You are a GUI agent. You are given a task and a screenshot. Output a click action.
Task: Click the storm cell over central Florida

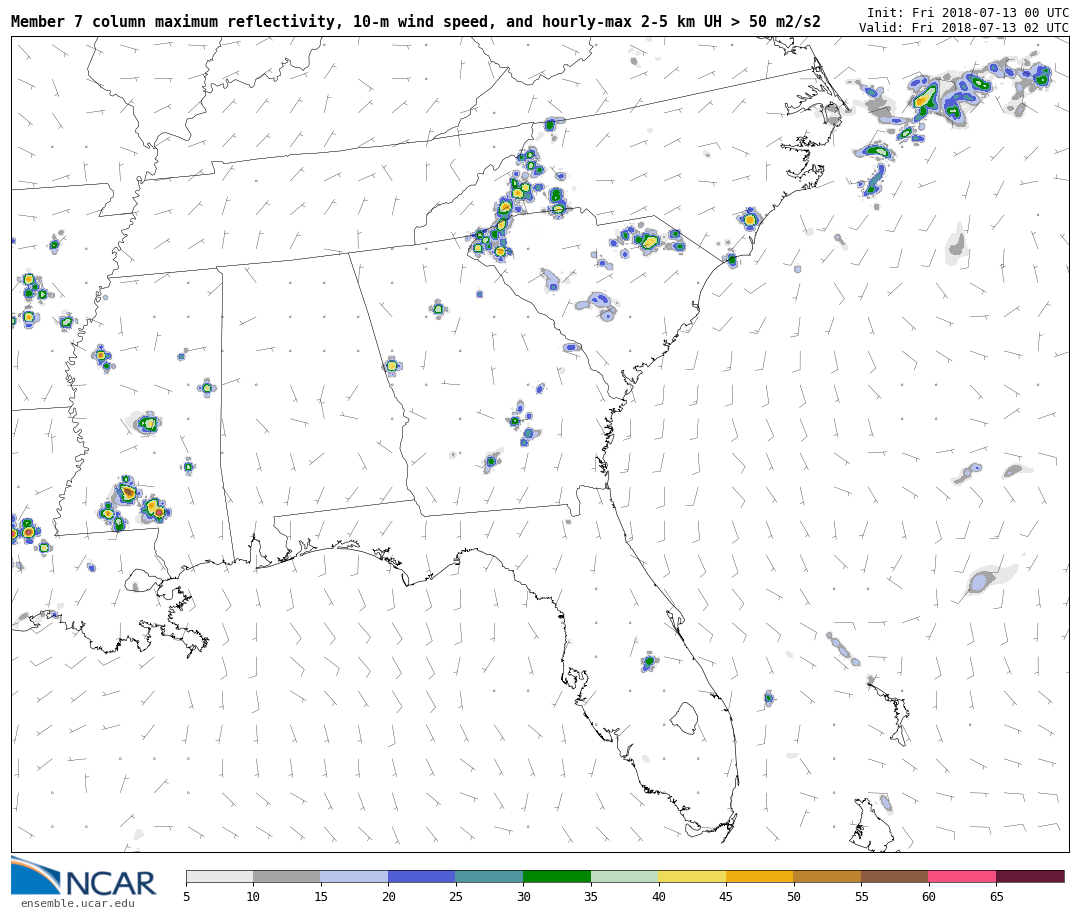pyautogui.click(x=649, y=661)
